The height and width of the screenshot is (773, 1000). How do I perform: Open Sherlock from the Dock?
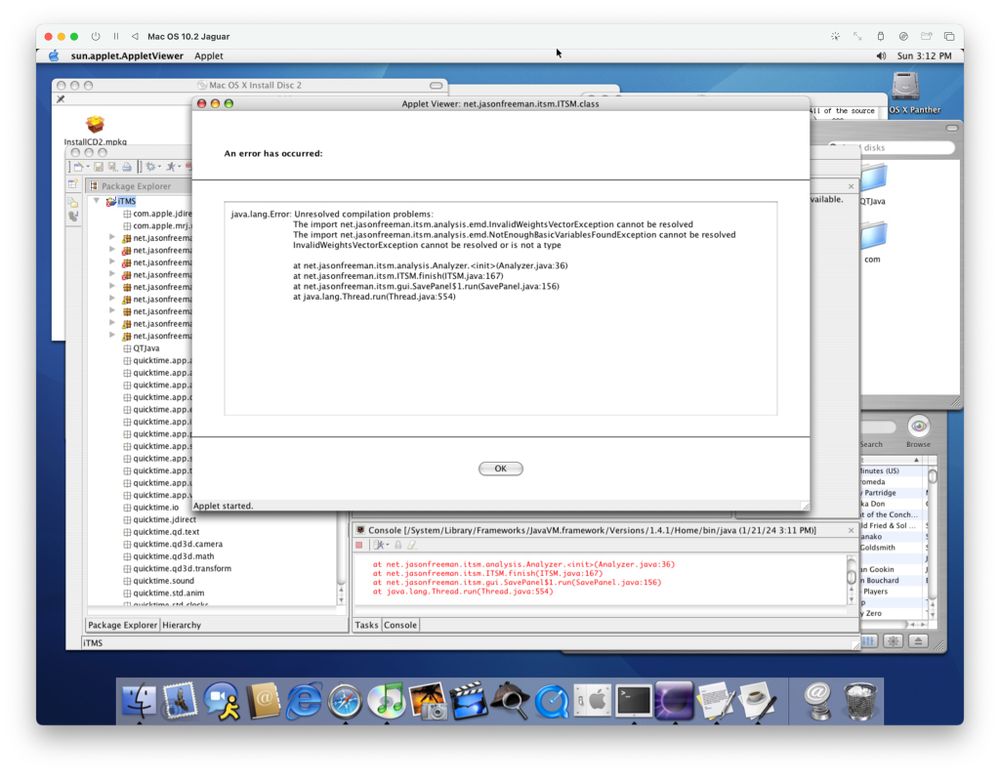tap(510, 700)
